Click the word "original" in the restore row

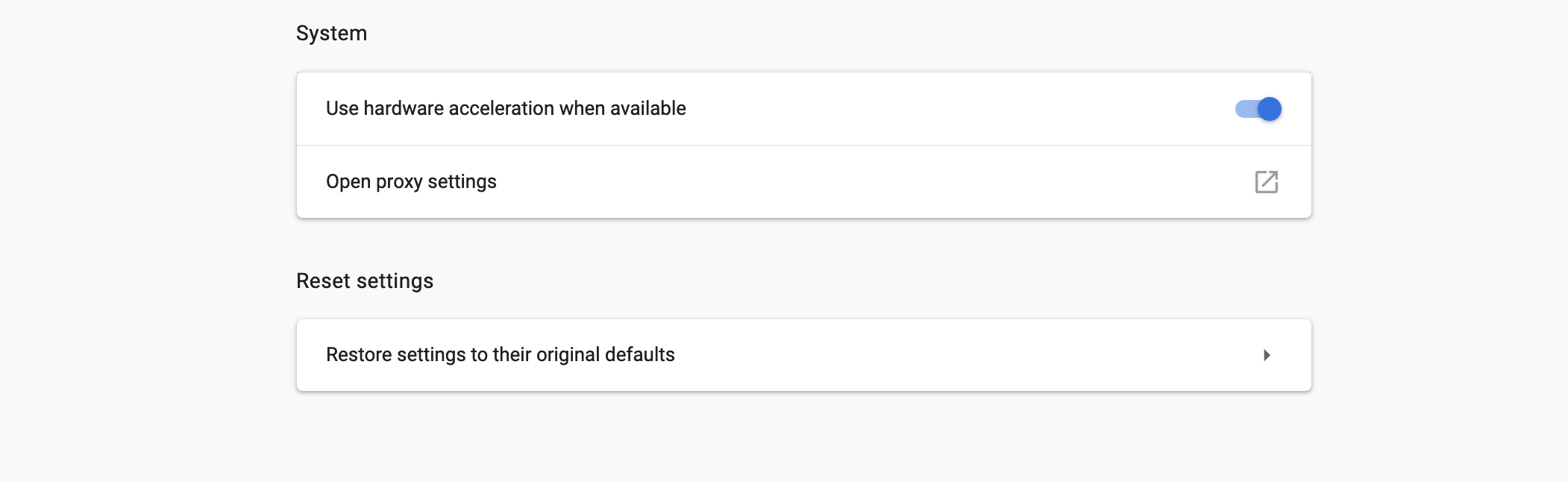point(568,355)
